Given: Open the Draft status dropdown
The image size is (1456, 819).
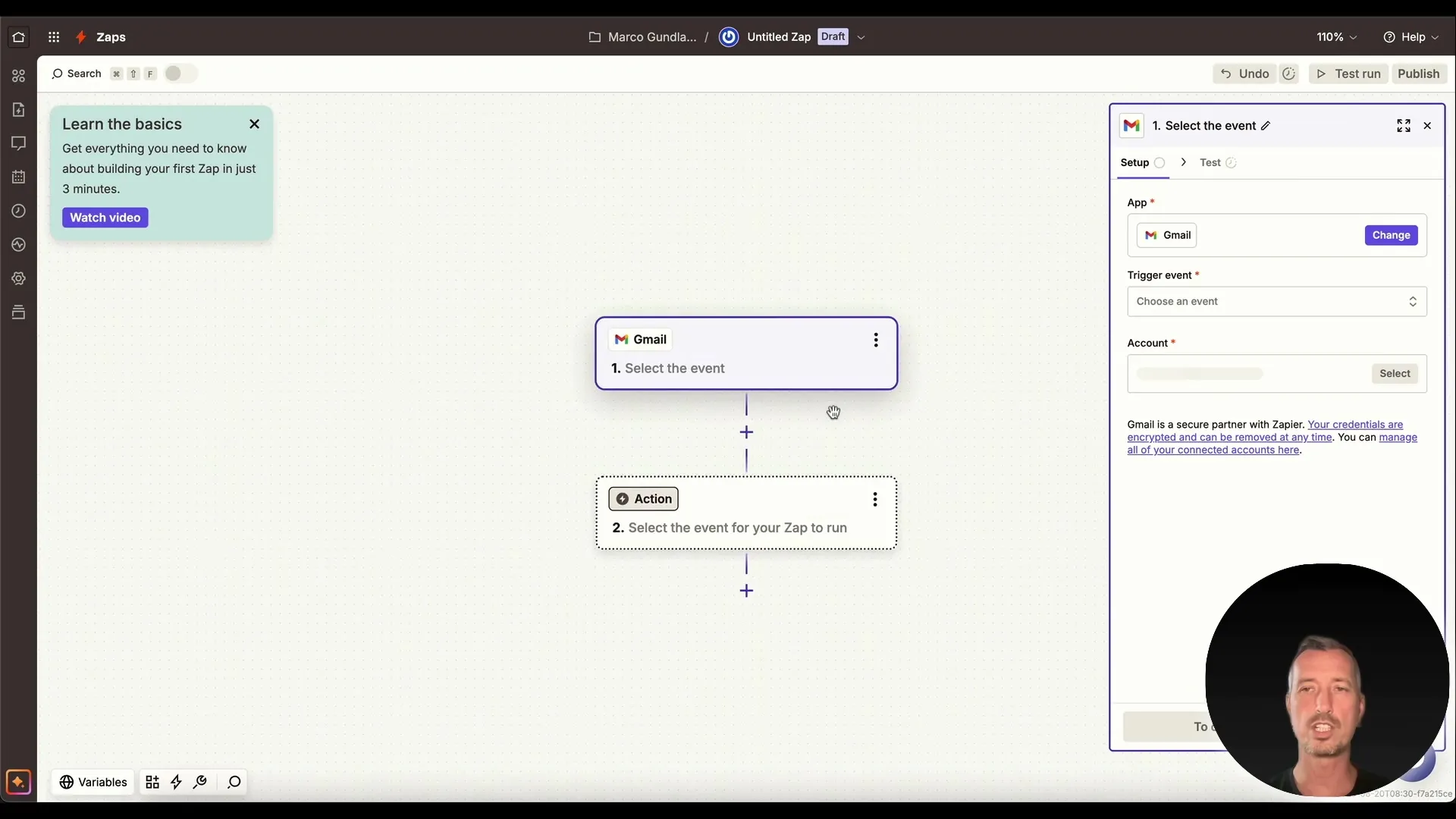Looking at the screenshot, I should (x=861, y=36).
